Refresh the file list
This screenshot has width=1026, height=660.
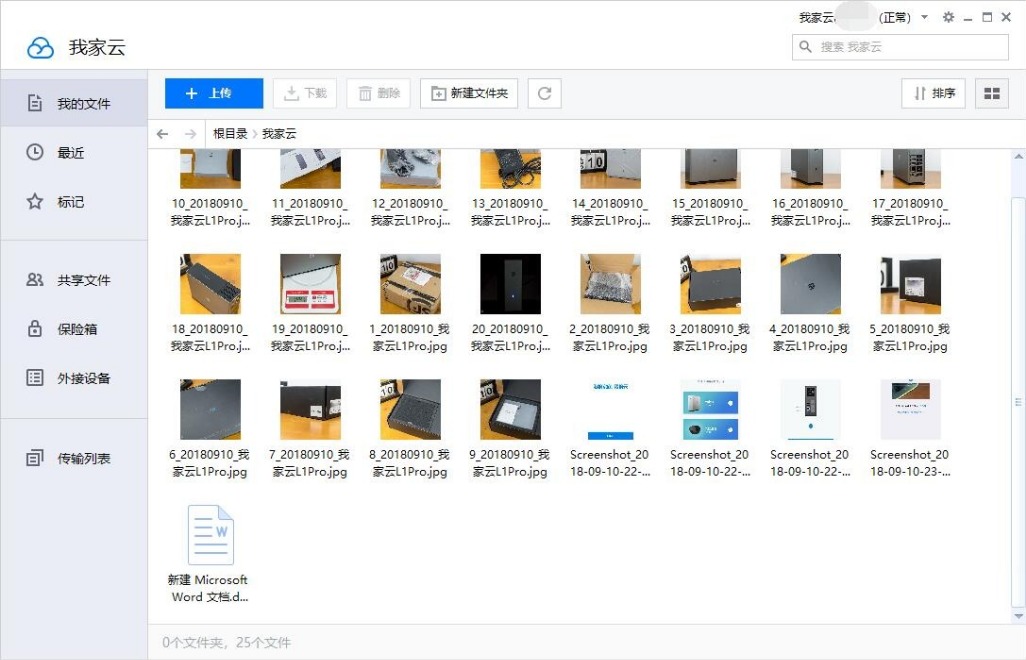point(544,93)
